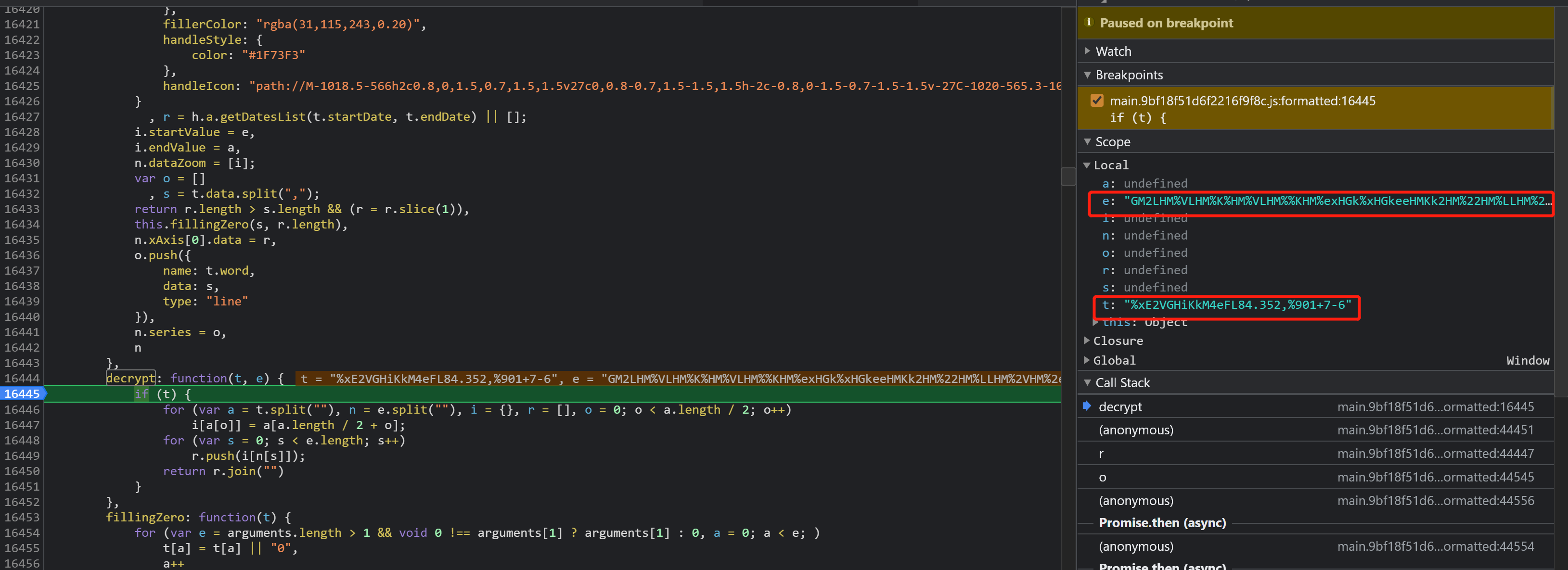This screenshot has height=570, width=1568.
Task: Collapse the Local scope tree
Action: pyautogui.click(x=1087, y=165)
